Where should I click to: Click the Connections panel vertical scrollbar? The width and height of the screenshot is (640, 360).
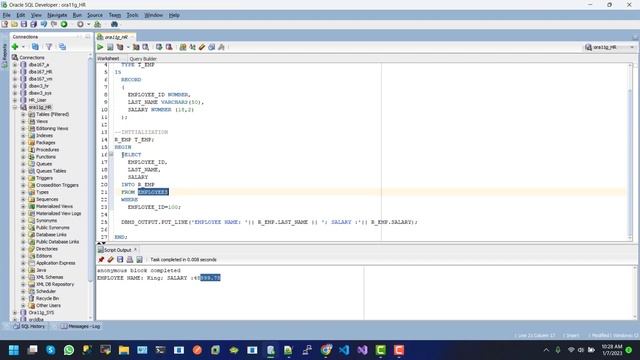90,186
